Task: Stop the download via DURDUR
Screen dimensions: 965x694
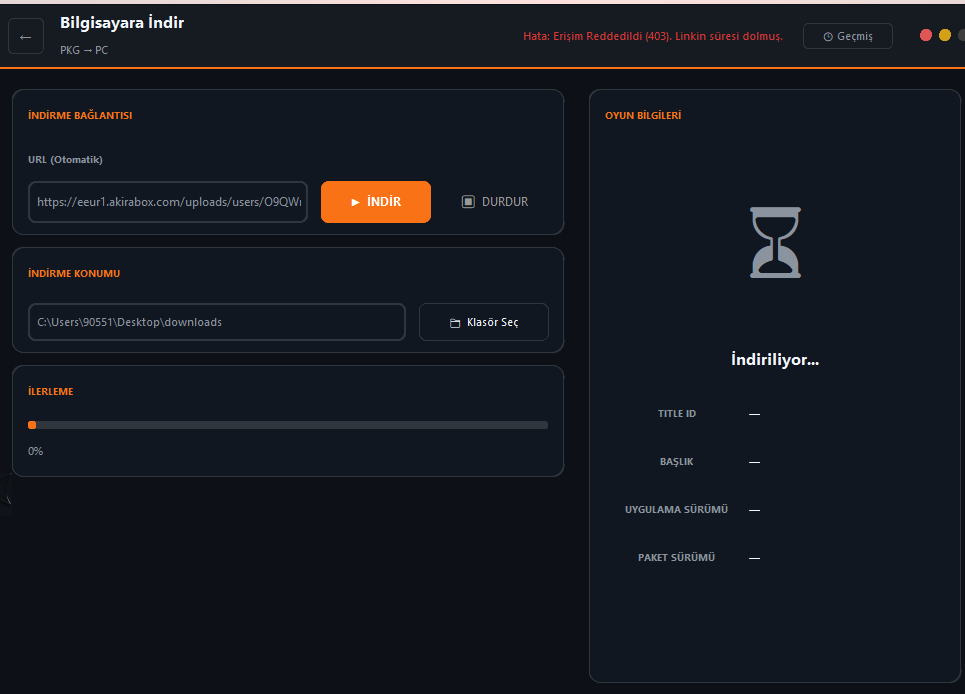Action: pyautogui.click(x=495, y=202)
